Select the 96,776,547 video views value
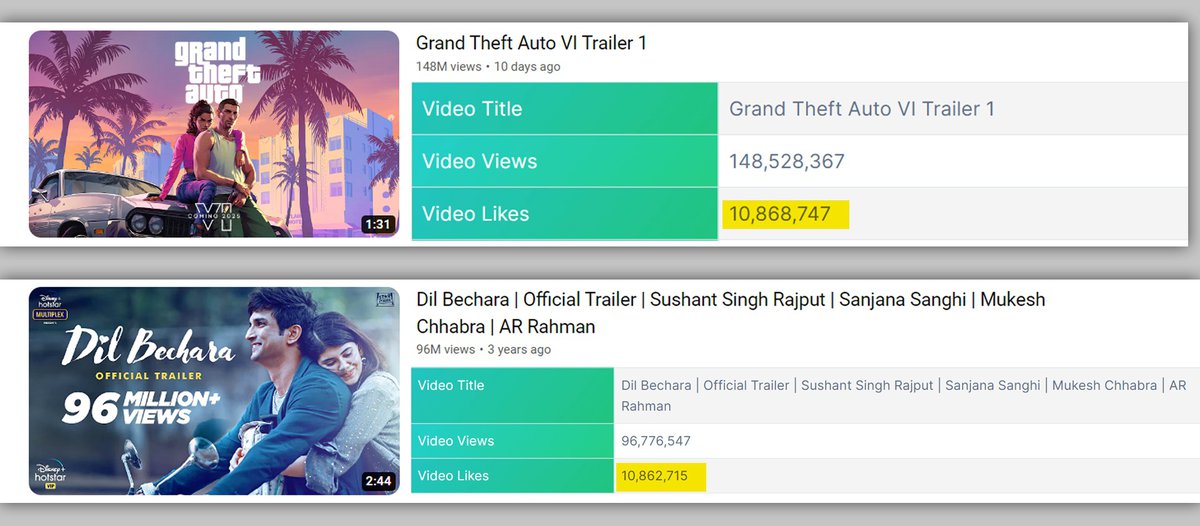 656,441
